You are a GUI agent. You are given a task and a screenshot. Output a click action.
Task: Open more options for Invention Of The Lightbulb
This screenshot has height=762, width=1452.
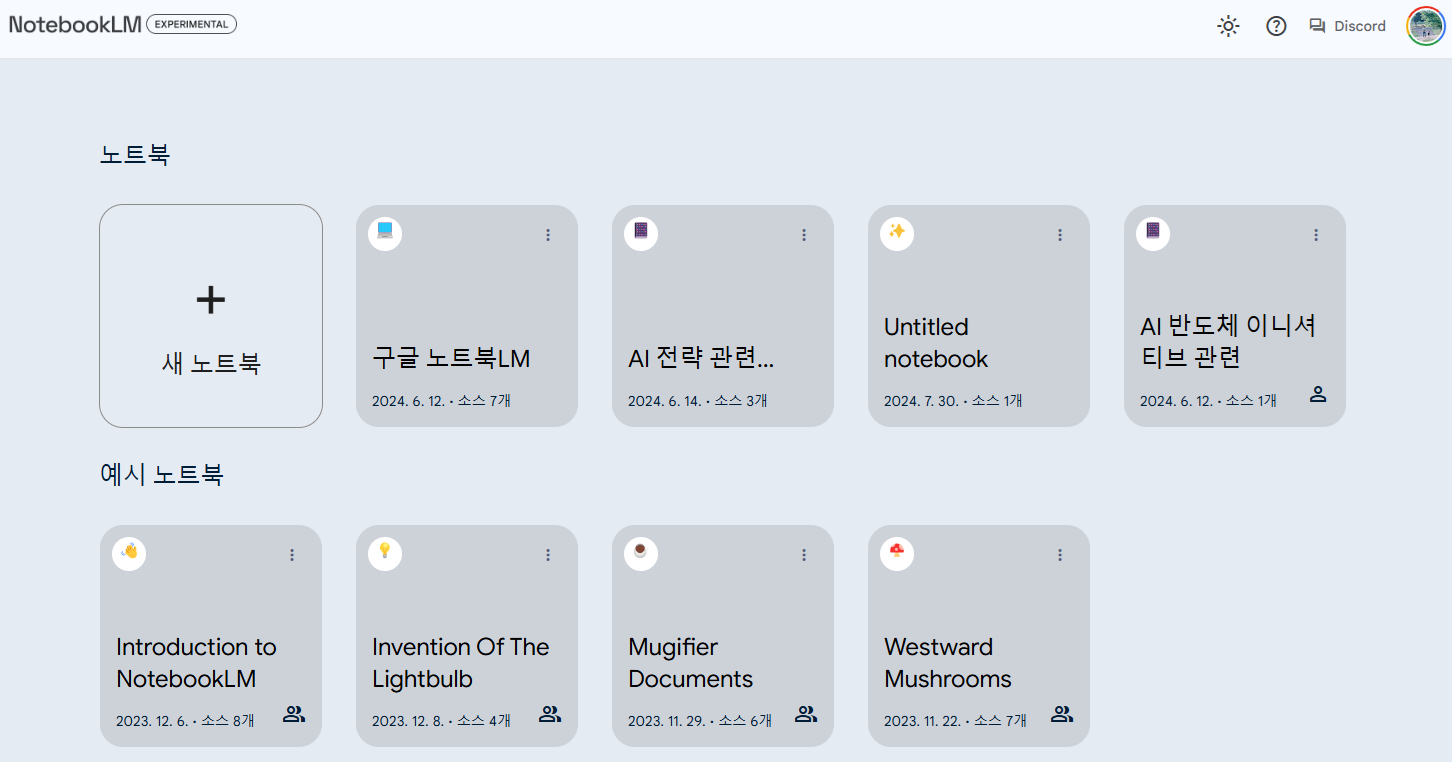548,555
